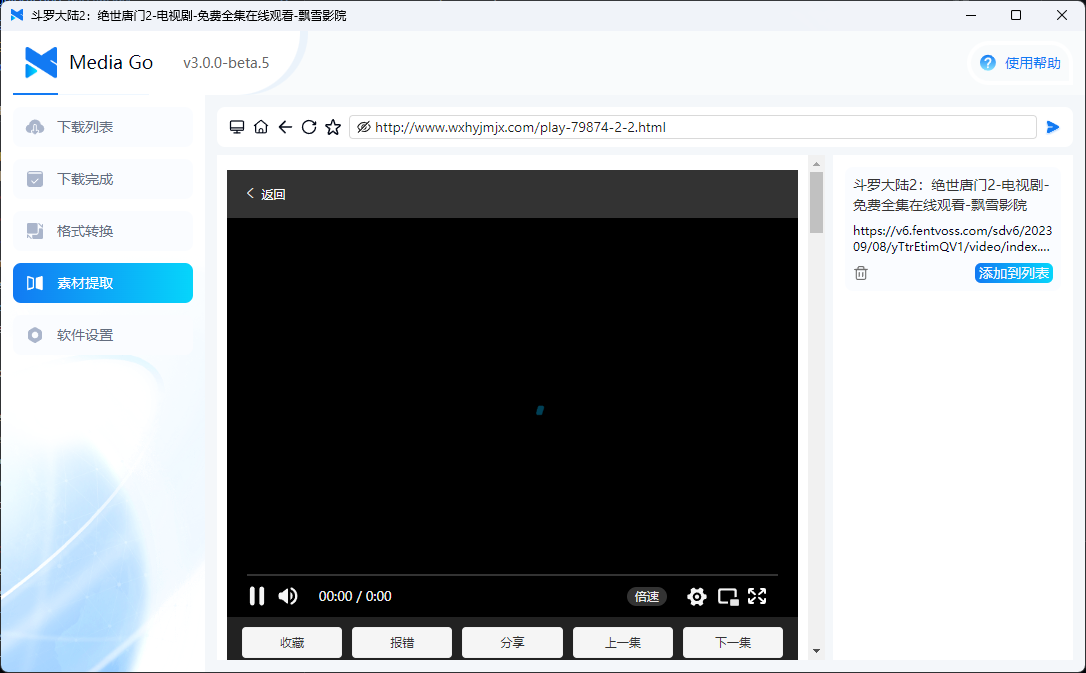Click the 收藏 favorite button
The width and height of the screenshot is (1086, 673).
[x=292, y=643]
